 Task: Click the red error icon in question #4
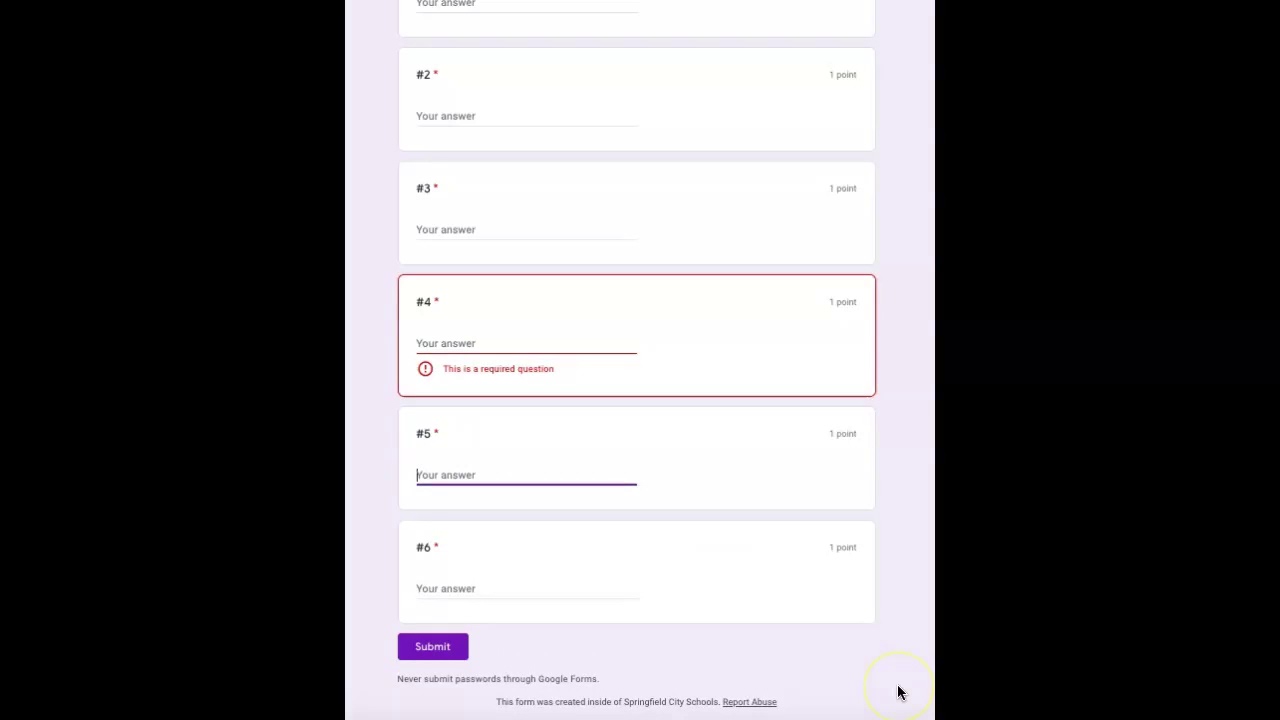[x=425, y=369]
